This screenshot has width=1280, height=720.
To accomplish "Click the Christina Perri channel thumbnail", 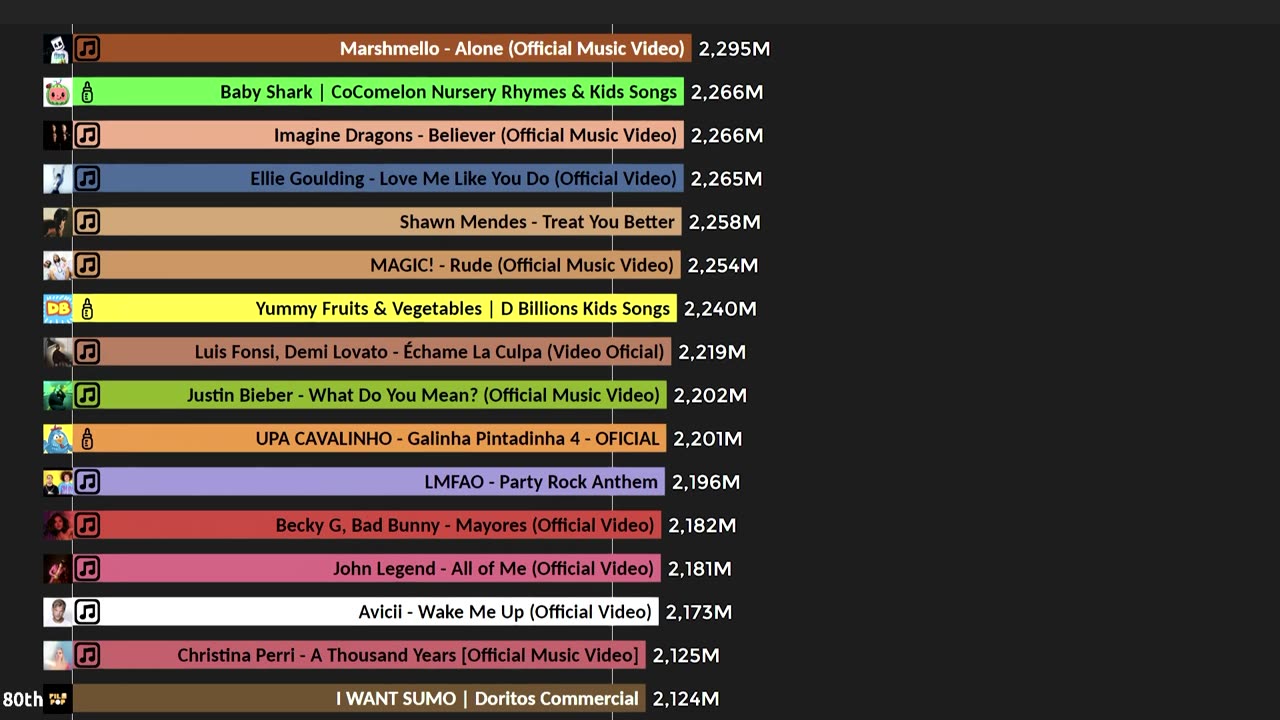I will tap(57, 655).
